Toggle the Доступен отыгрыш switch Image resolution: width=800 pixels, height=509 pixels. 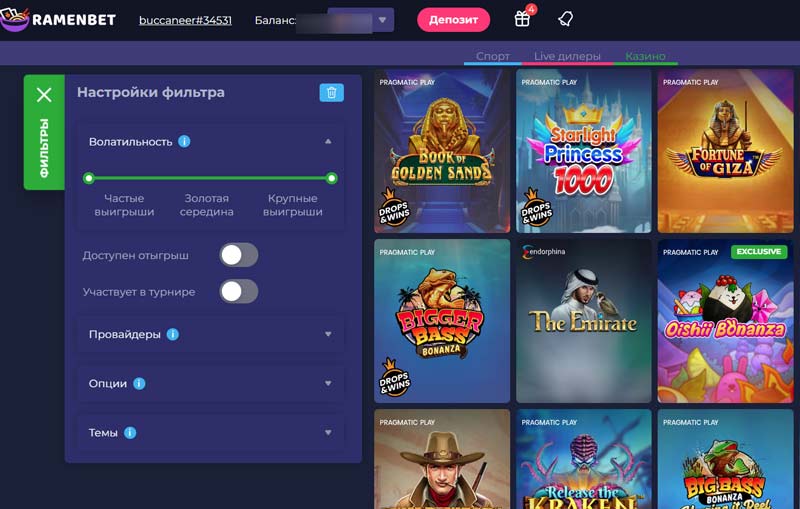click(239, 255)
